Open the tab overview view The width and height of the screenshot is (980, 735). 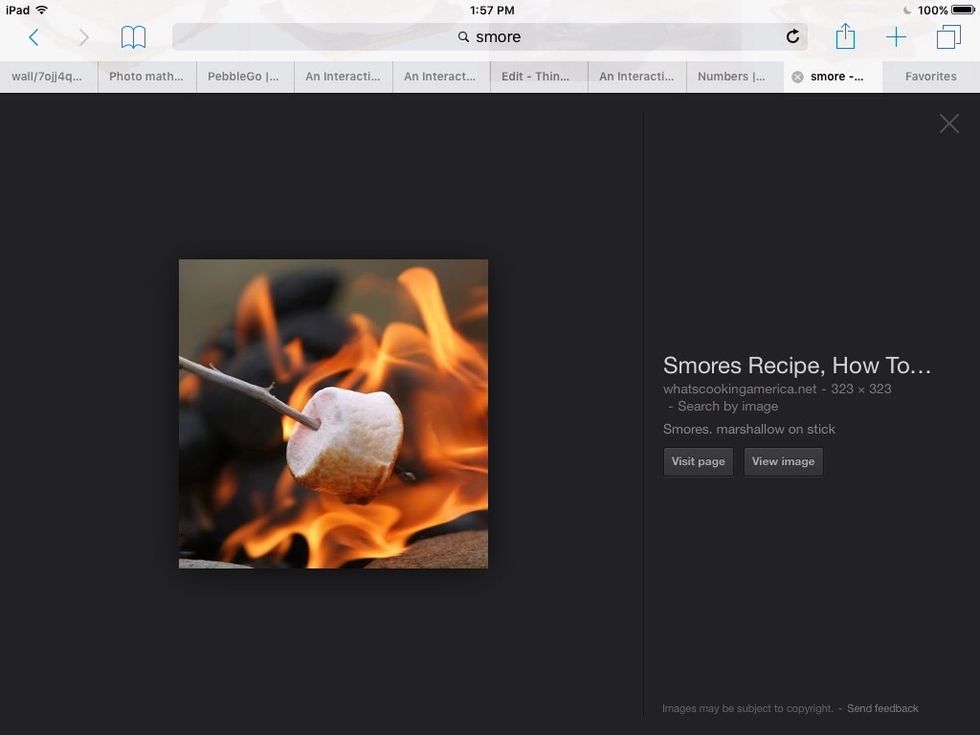[947, 36]
